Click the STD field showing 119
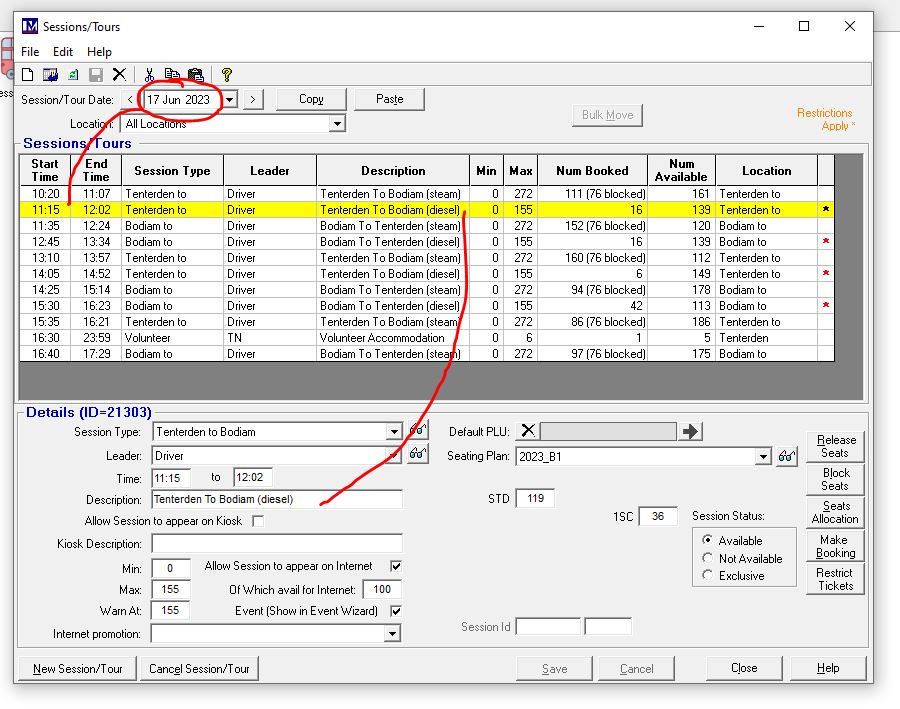Image resolution: width=900 pixels, height=709 pixels. tap(536, 498)
